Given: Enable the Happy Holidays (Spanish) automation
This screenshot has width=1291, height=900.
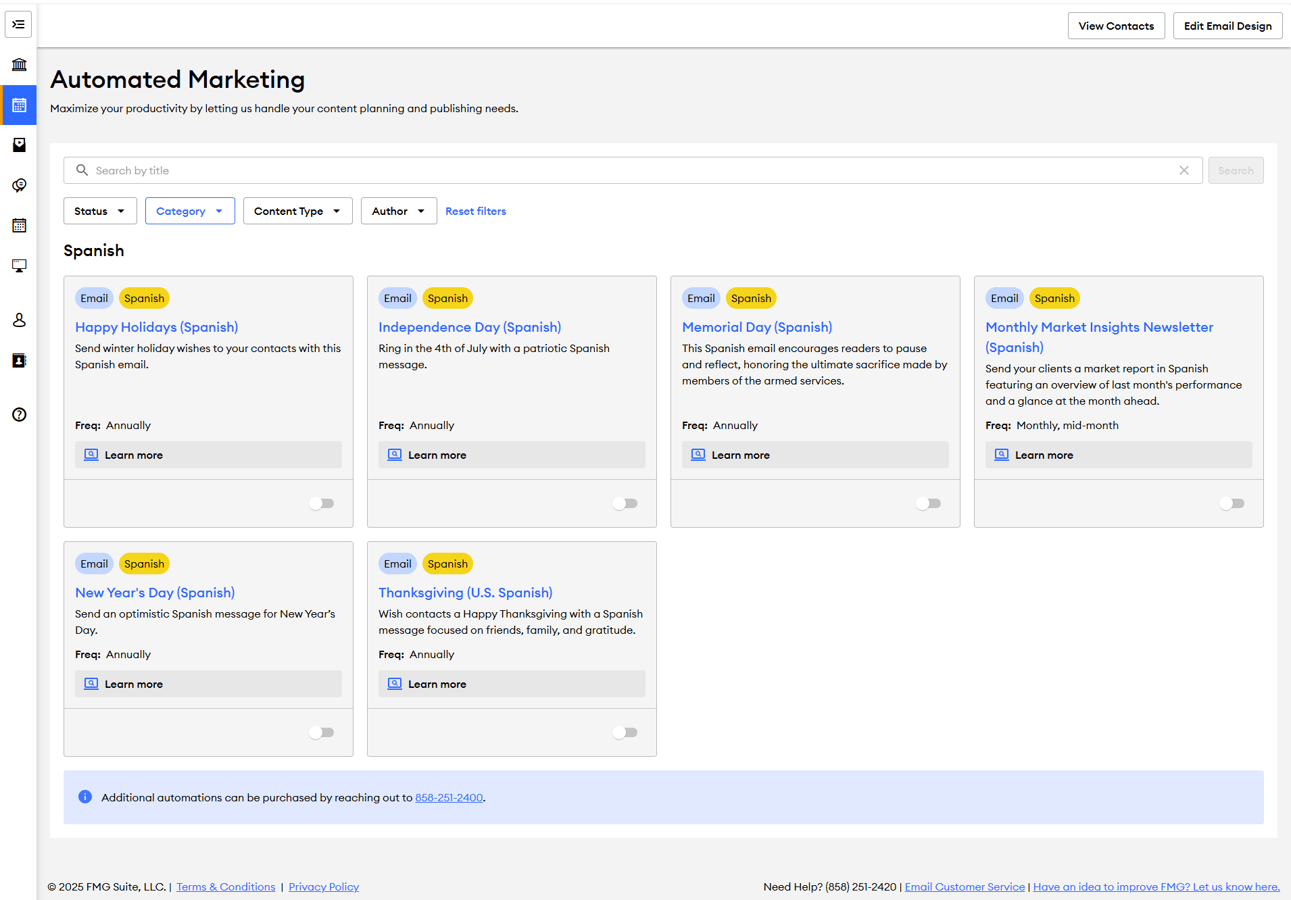Looking at the screenshot, I should point(322,503).
